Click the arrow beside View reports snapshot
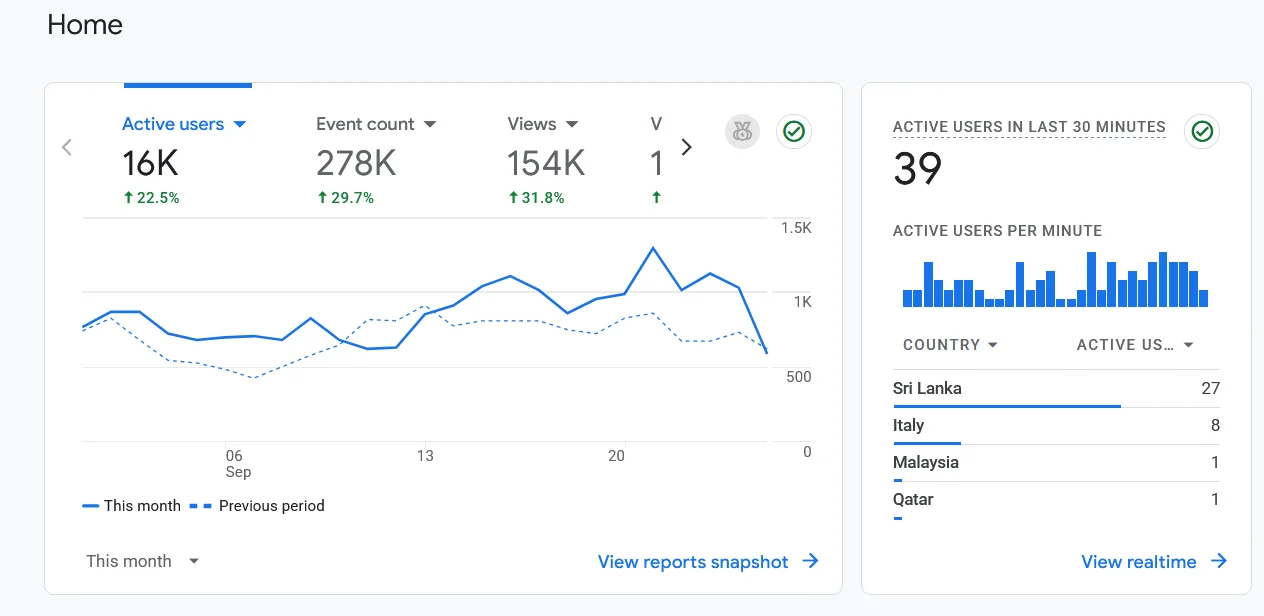The width and height of the screenshot is (1264, 616). [810, 561]
